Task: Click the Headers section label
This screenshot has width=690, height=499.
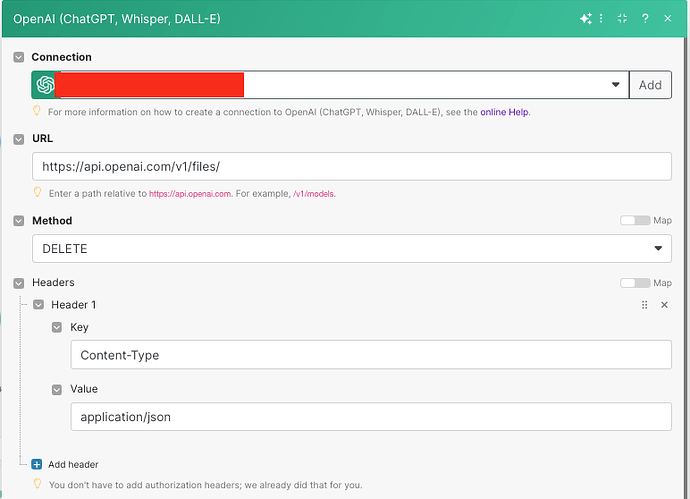Action: coord(53,283)
